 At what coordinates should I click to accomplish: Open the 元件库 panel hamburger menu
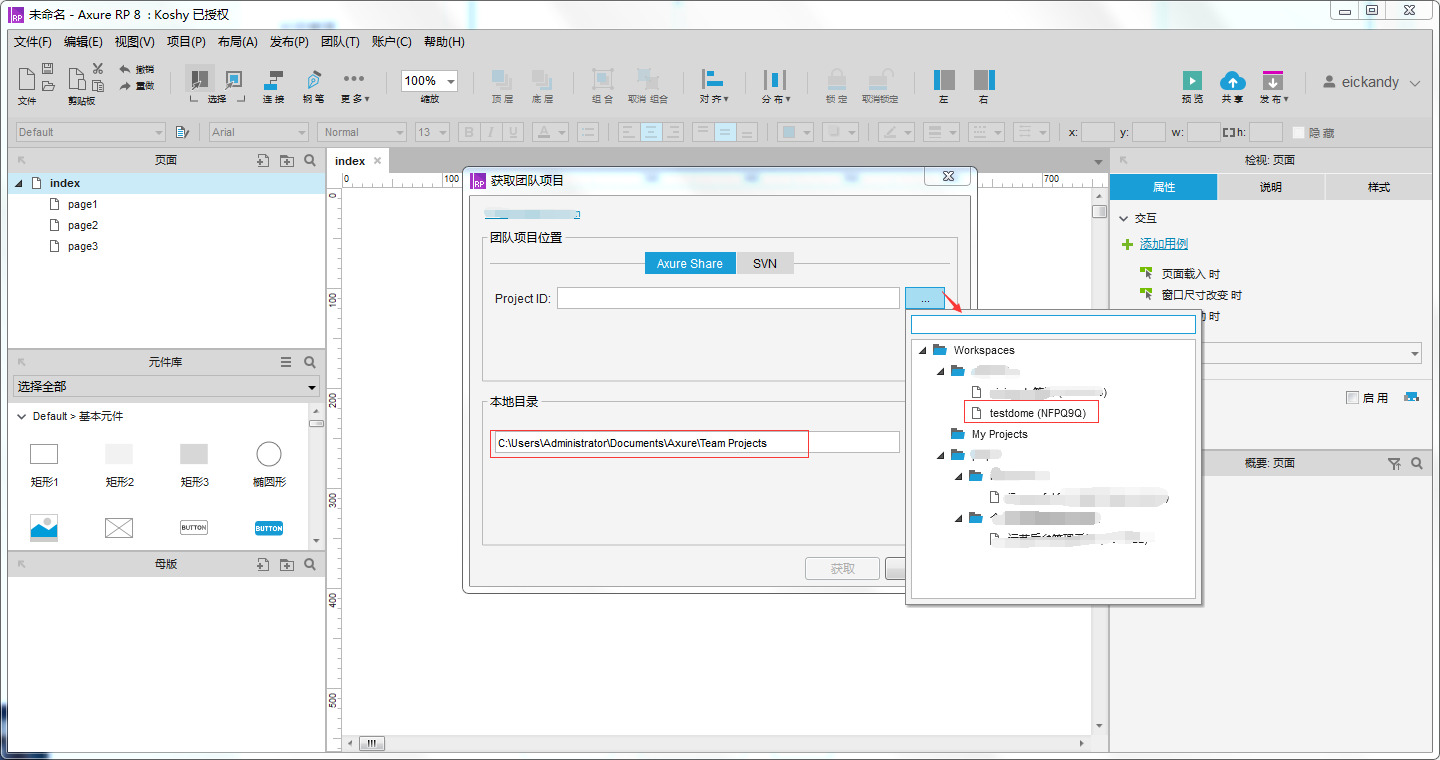[x=286, y=362]
